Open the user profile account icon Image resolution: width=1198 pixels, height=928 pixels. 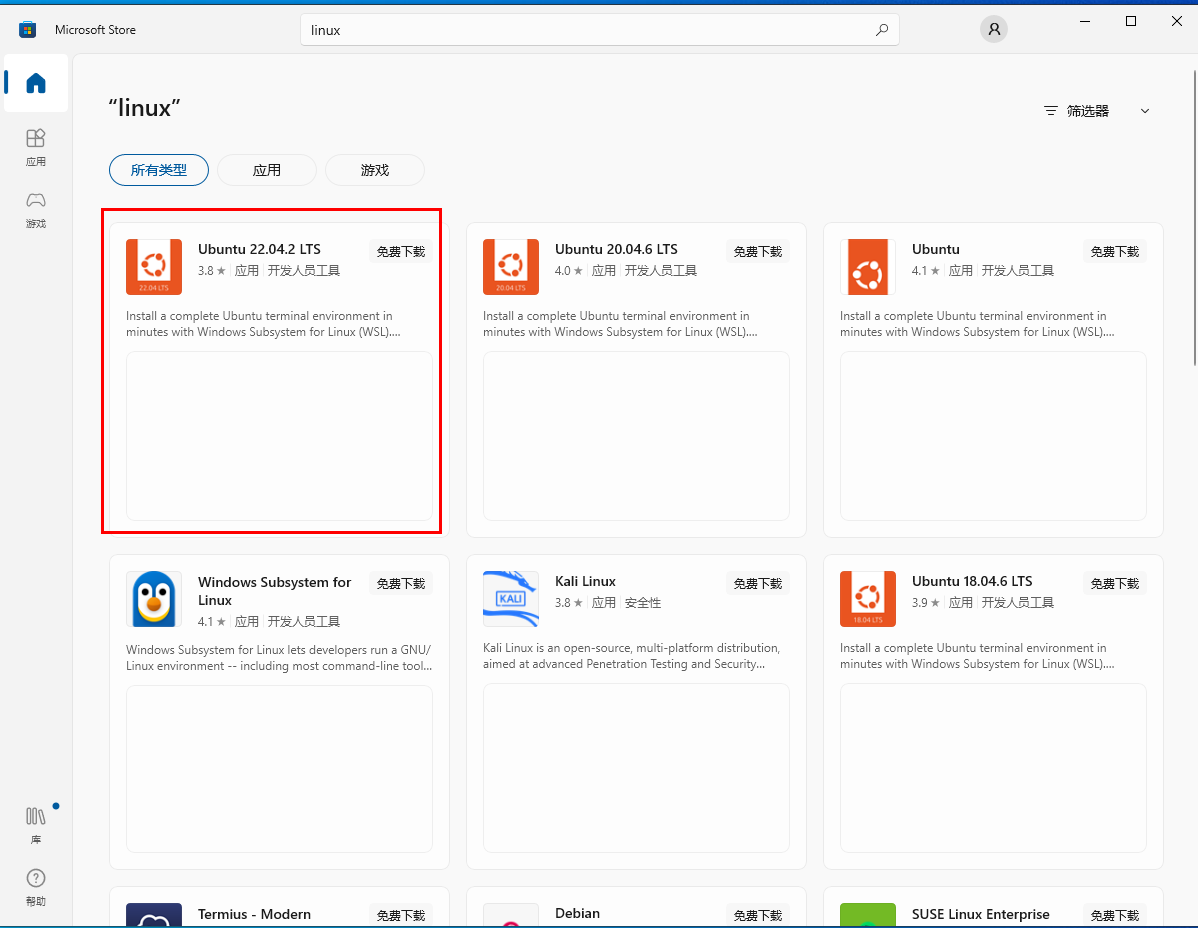[993, 30]
